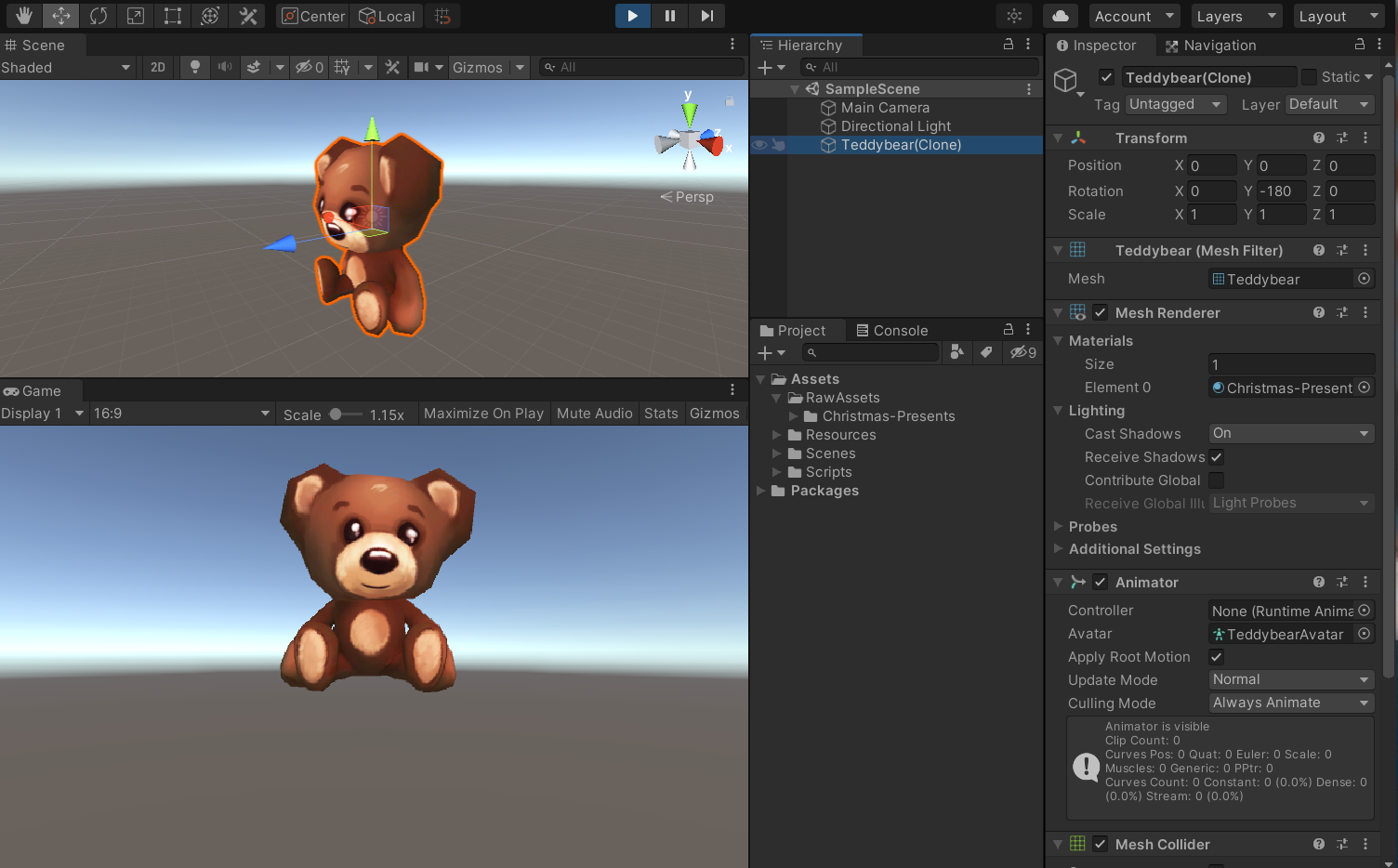Open the Shaded draw mode dropdown
The width and height of the screenshot is (1398, 868).
(x=67, y=67)
